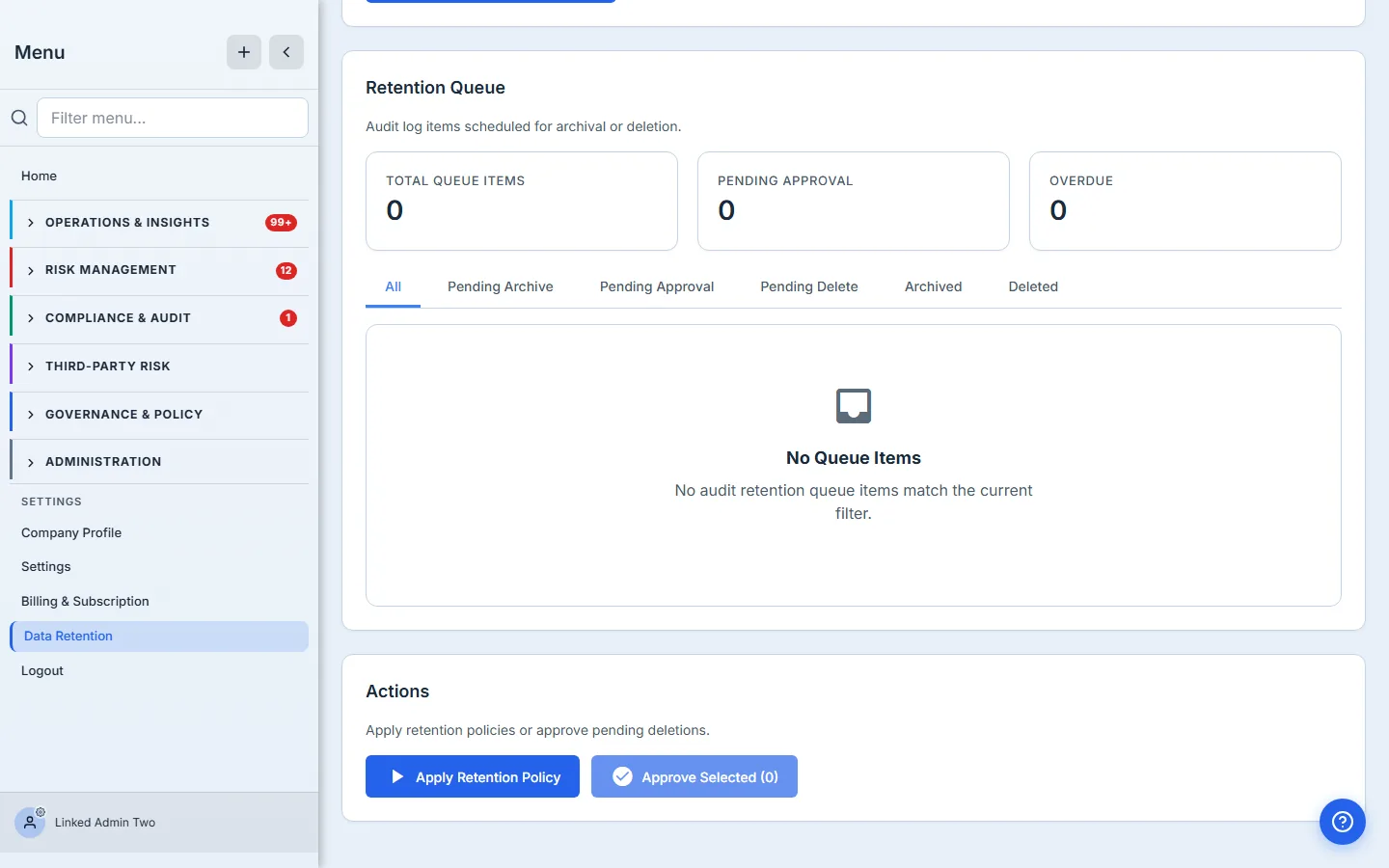Viewport: 1389px width, 868px height.
Task: Click the Linked Admin Two user name
Action: 105,823
